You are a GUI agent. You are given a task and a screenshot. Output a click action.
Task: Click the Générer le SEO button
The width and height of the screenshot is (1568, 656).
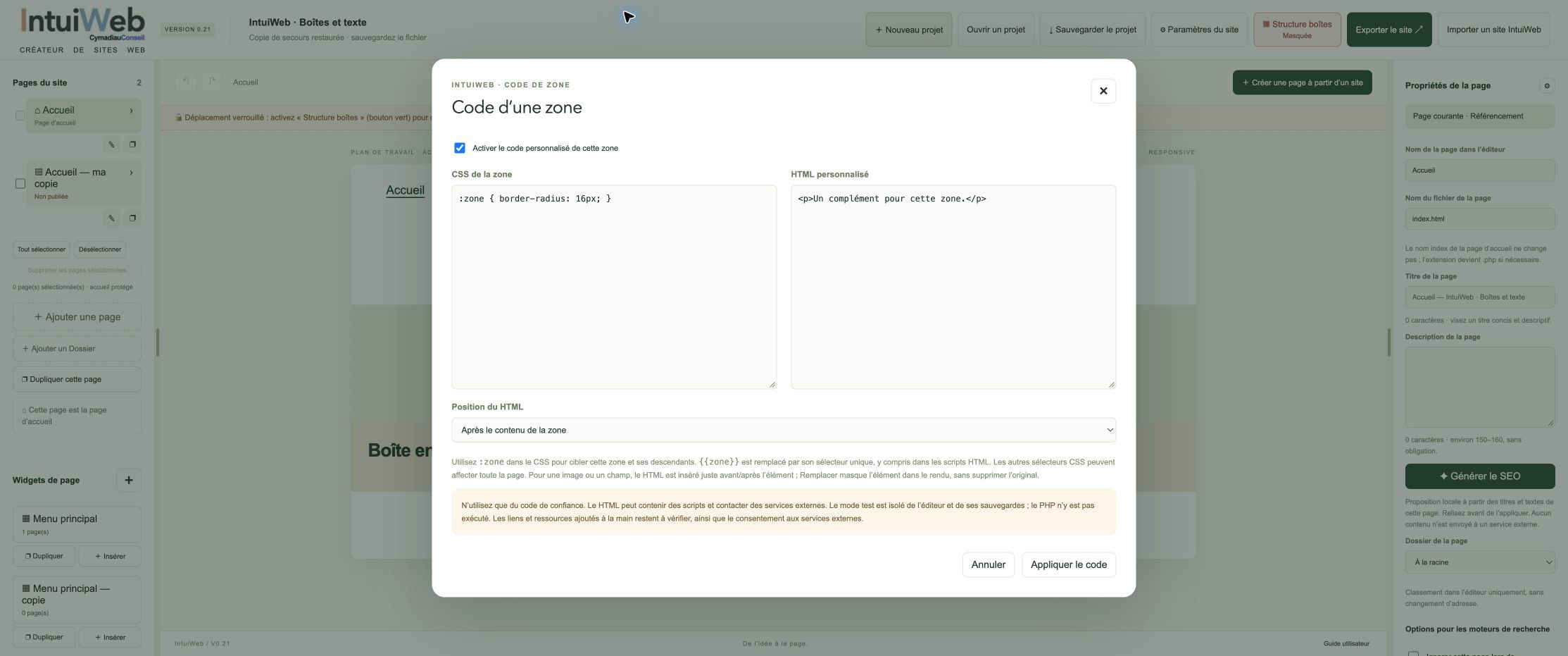(x=1480, y=476)
